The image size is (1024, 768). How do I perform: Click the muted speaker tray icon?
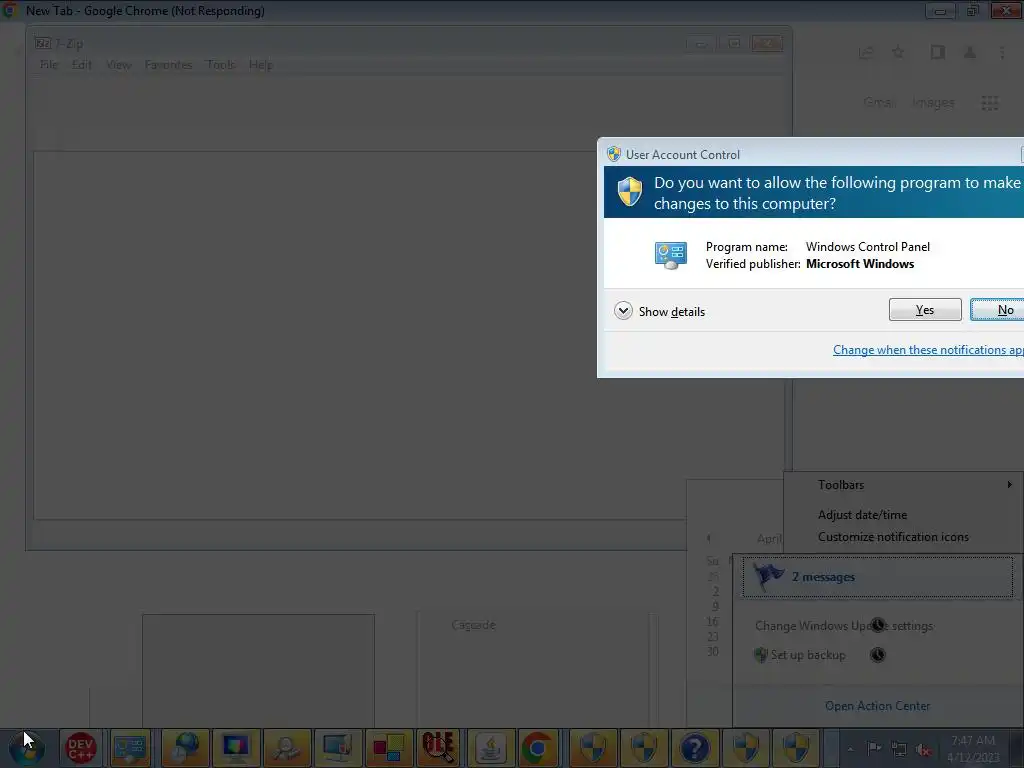(923, 750)
